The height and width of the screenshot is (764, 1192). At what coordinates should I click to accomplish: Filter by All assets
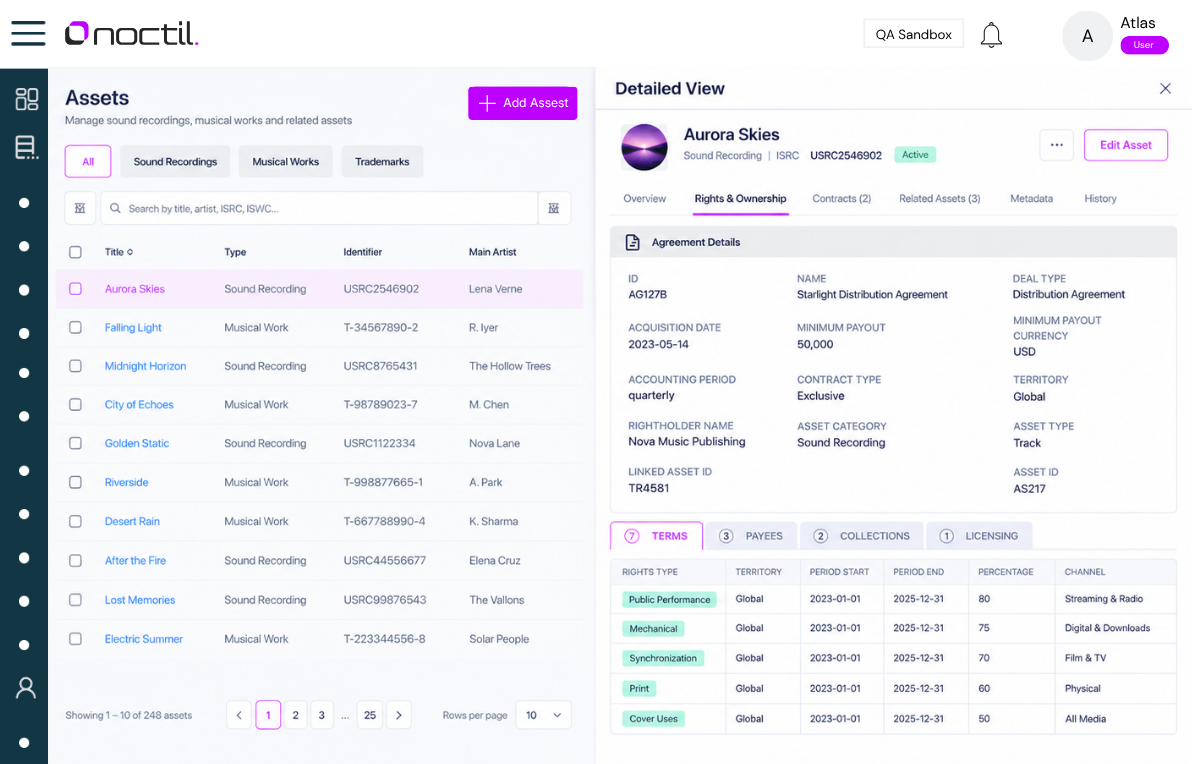click(x=88, y=161)
